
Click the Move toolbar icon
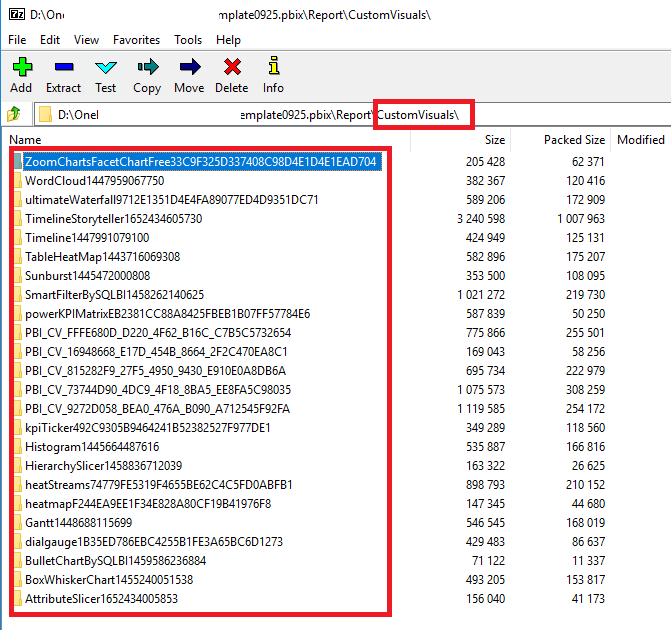pyautogui.click(x=190, y=67)
